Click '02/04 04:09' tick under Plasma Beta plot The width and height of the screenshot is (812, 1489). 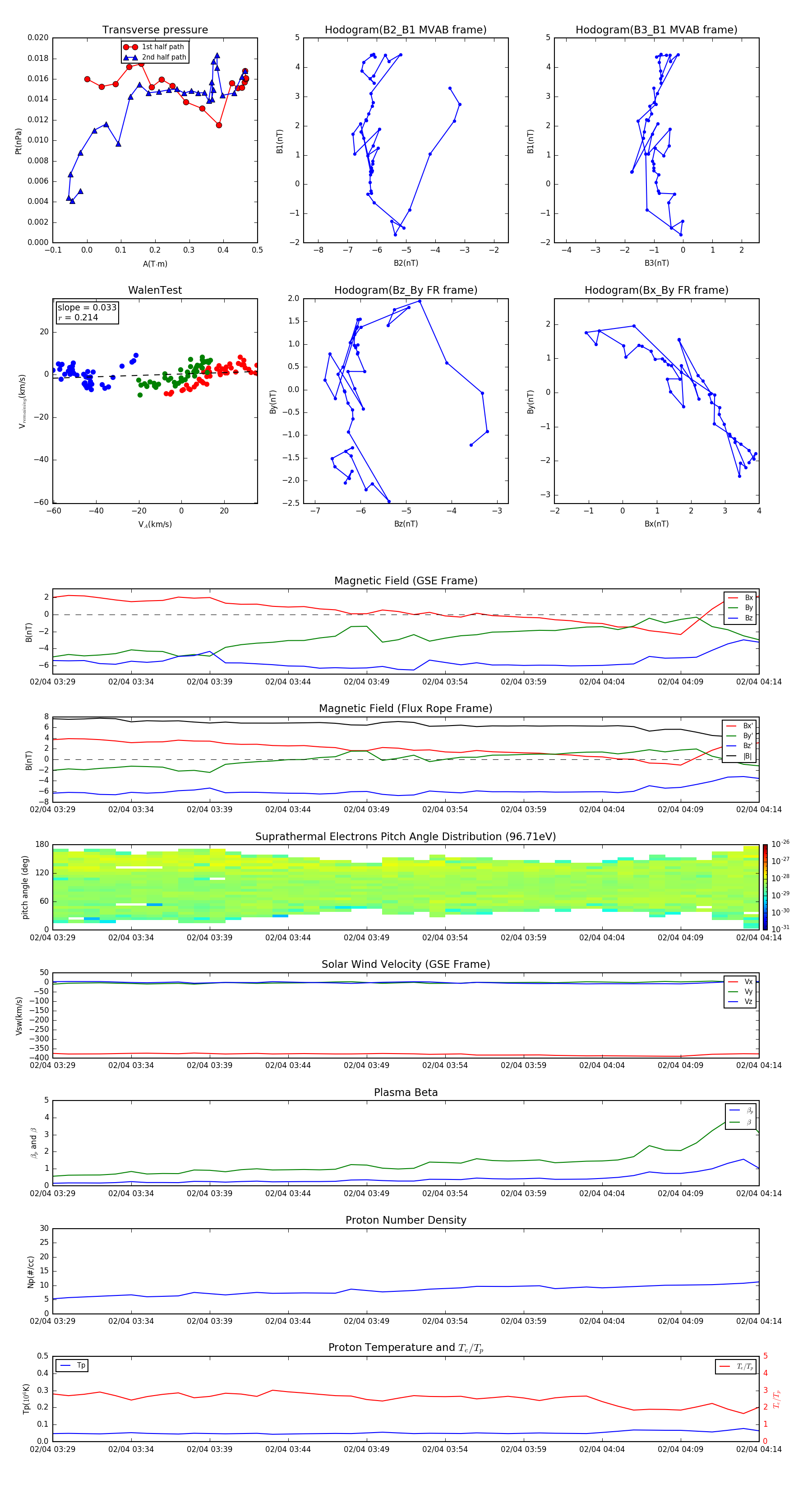680,1193
